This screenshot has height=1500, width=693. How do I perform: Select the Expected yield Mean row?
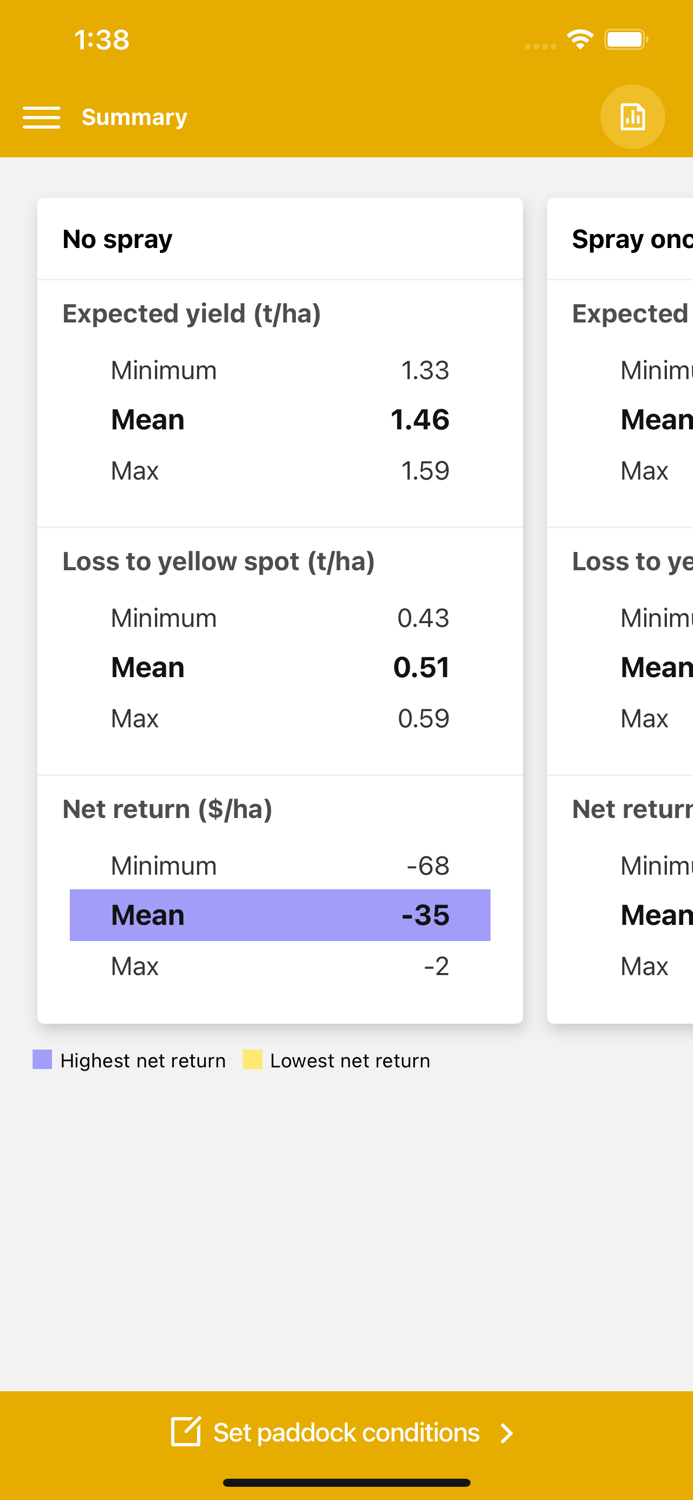280,420
